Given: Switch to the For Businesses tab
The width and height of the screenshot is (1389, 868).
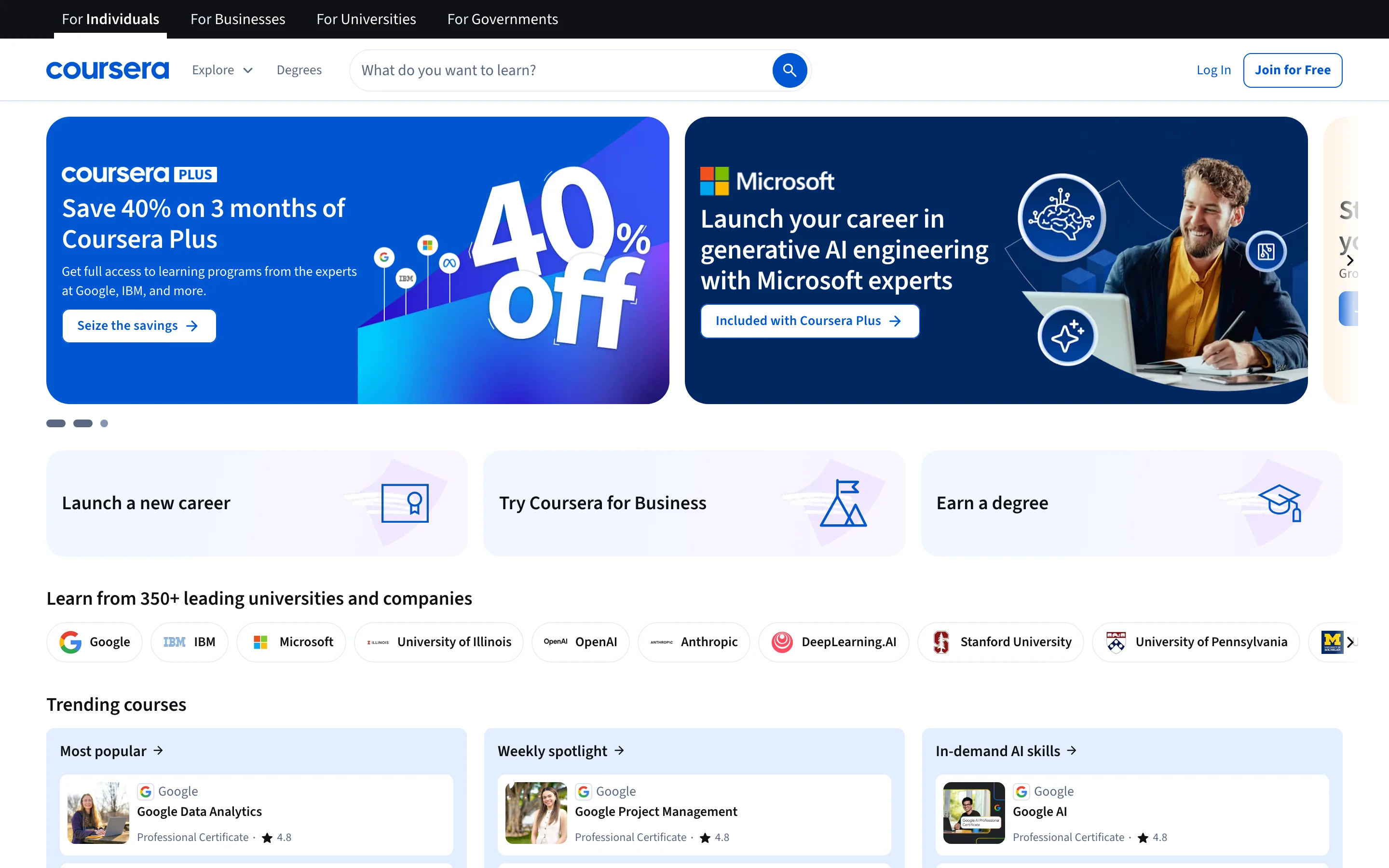Looking at the screenshot, I should [237, 19].
